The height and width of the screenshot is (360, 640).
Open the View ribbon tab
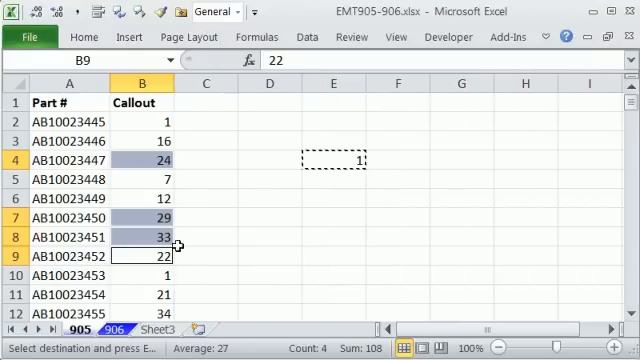396,37
